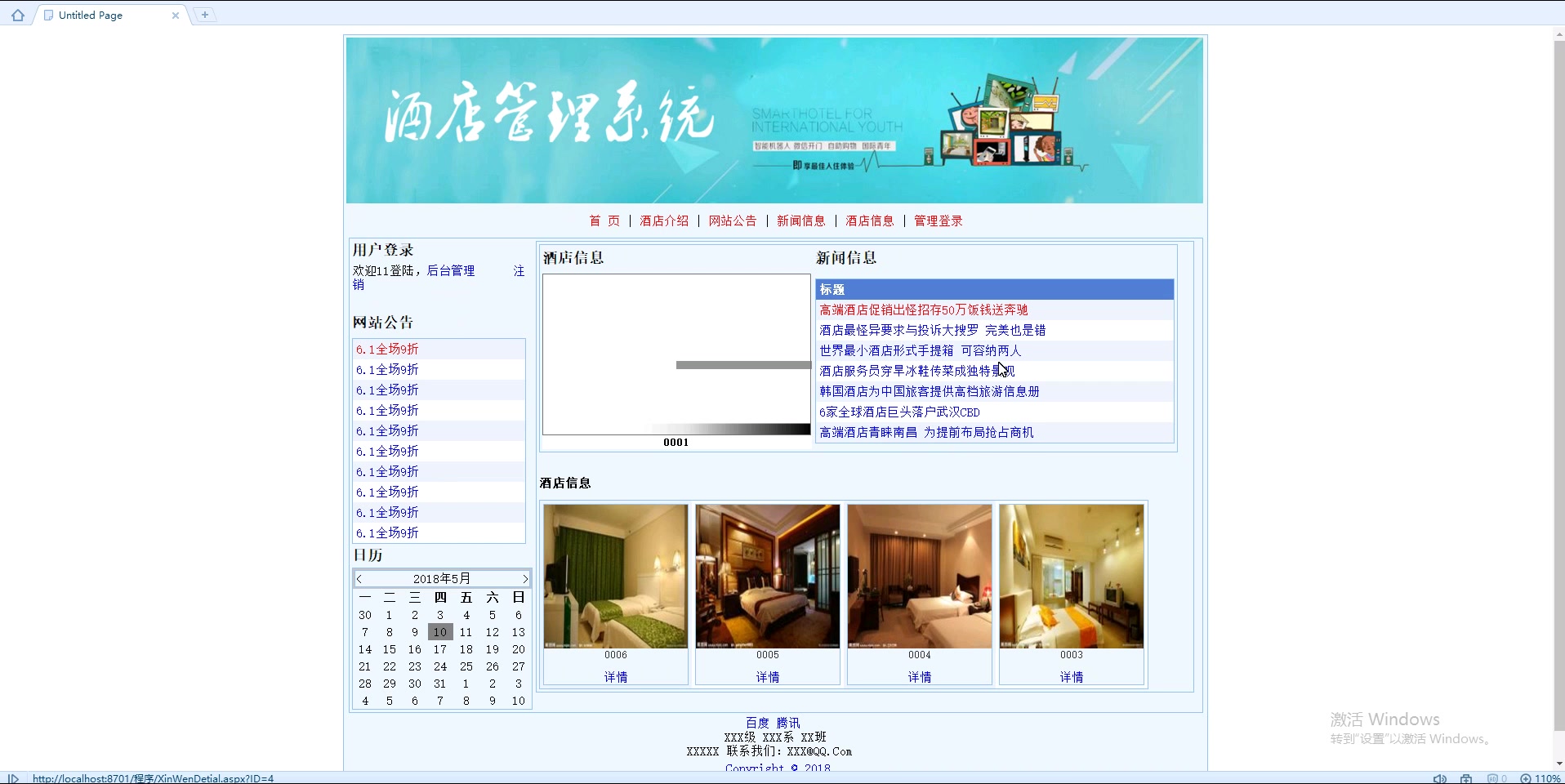
Task: Click the 酒店管理系统 banner image
Action: click(x=774, y=120)
